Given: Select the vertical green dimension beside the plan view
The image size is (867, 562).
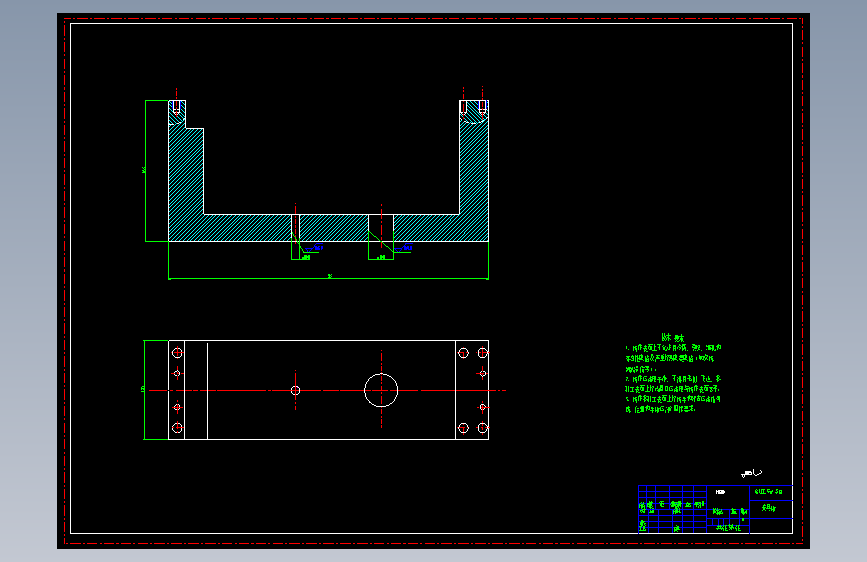Looking at the screenshot, I should click(x=144, y=390).
